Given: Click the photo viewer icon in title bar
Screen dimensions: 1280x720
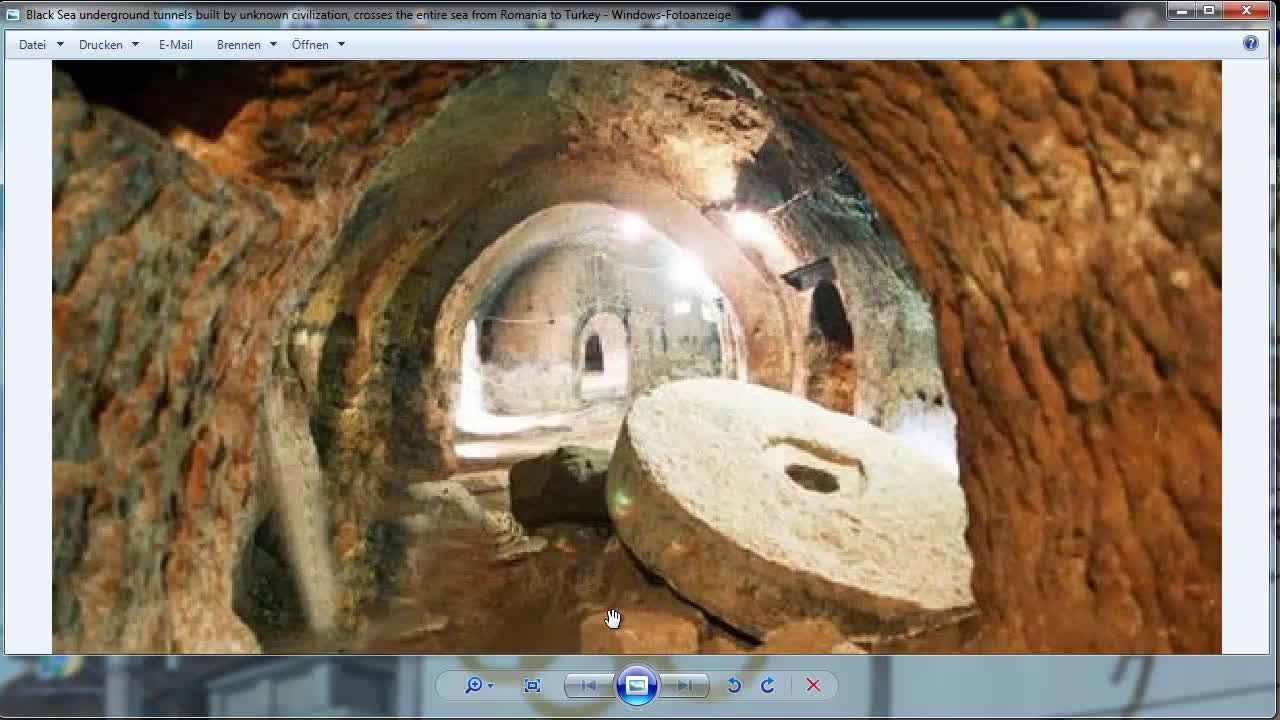Looking at the screenshot, I should click(13, 14).
